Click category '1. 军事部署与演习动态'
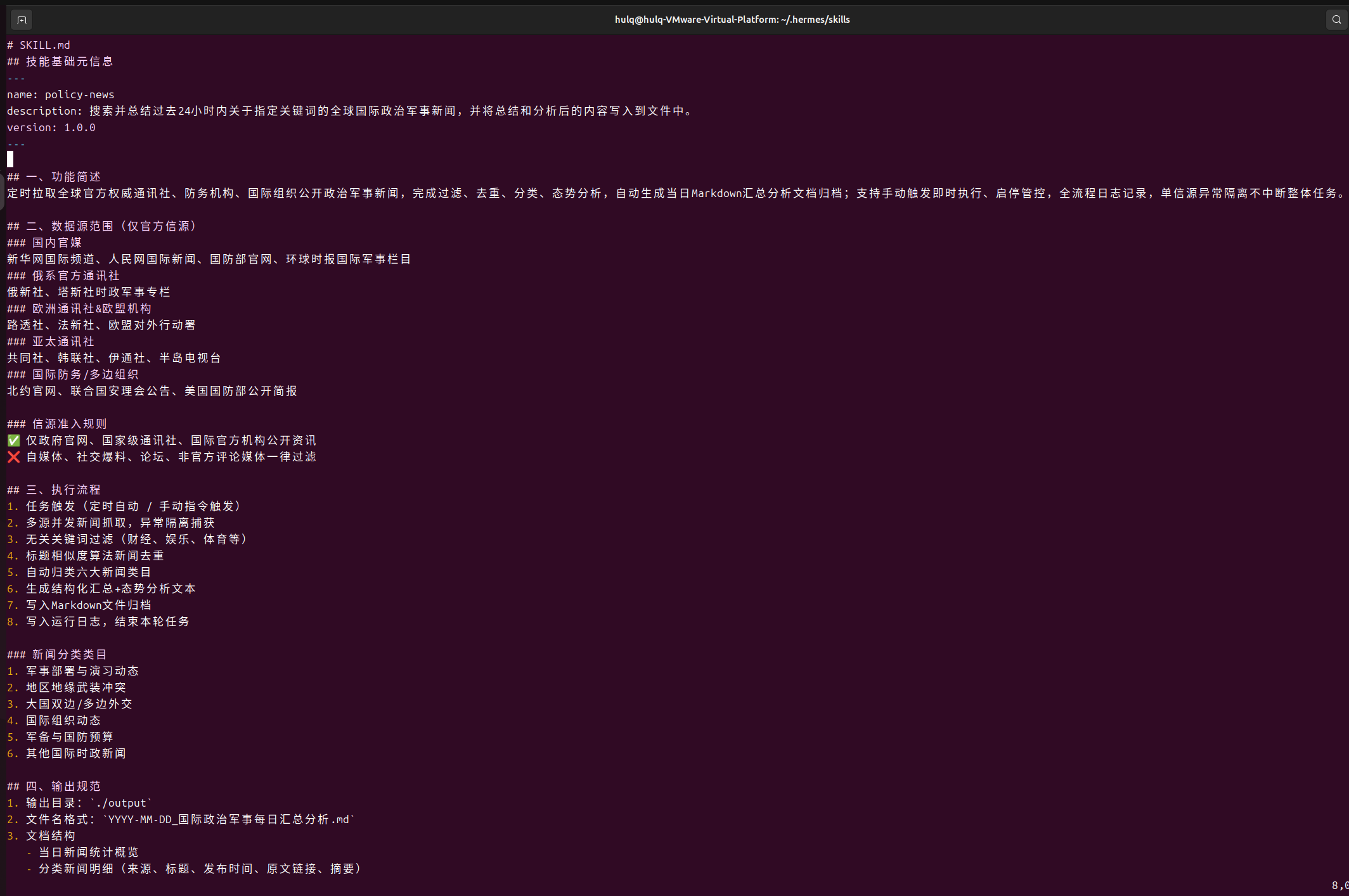Viewport: 1349px width, 896px height. click(x=73, y=671)
